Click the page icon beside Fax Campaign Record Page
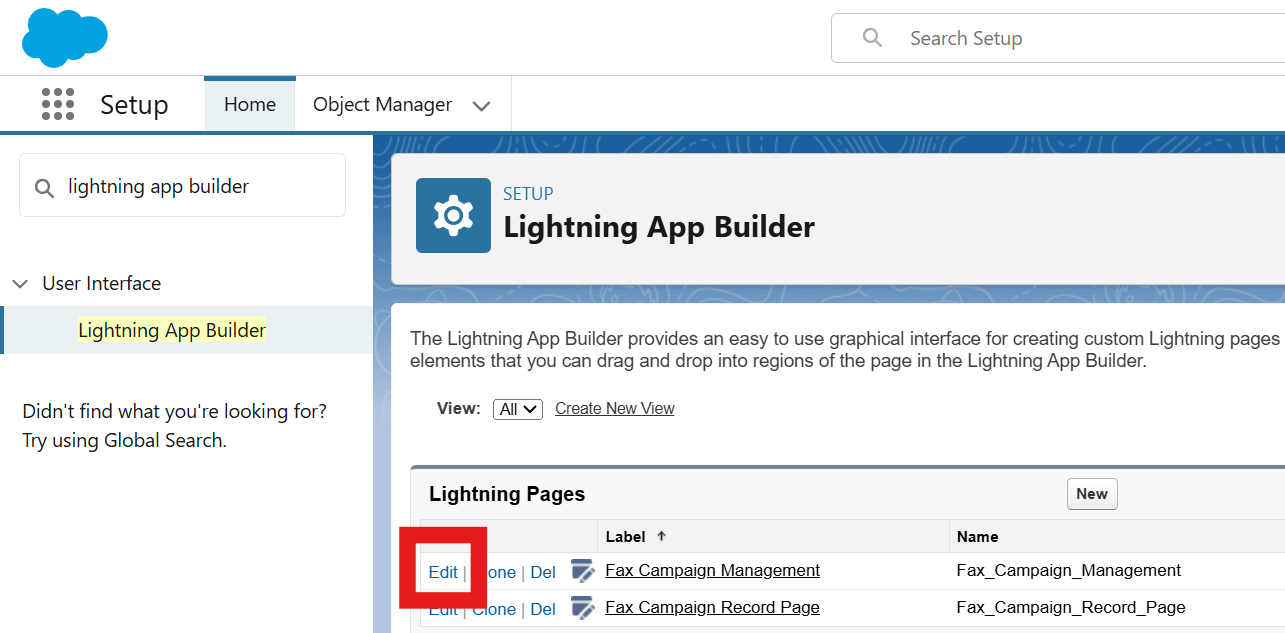The height and width of the screenshot is (633, 1285). pos(582,607)
